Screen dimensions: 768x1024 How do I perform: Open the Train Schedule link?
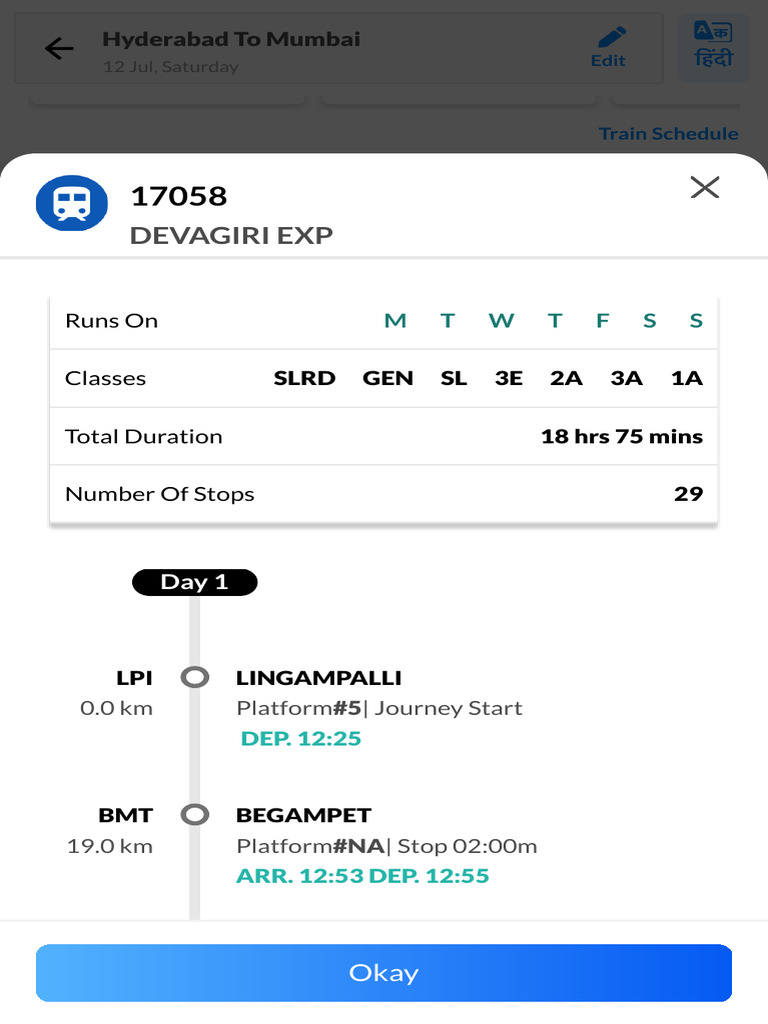(668, 133)
